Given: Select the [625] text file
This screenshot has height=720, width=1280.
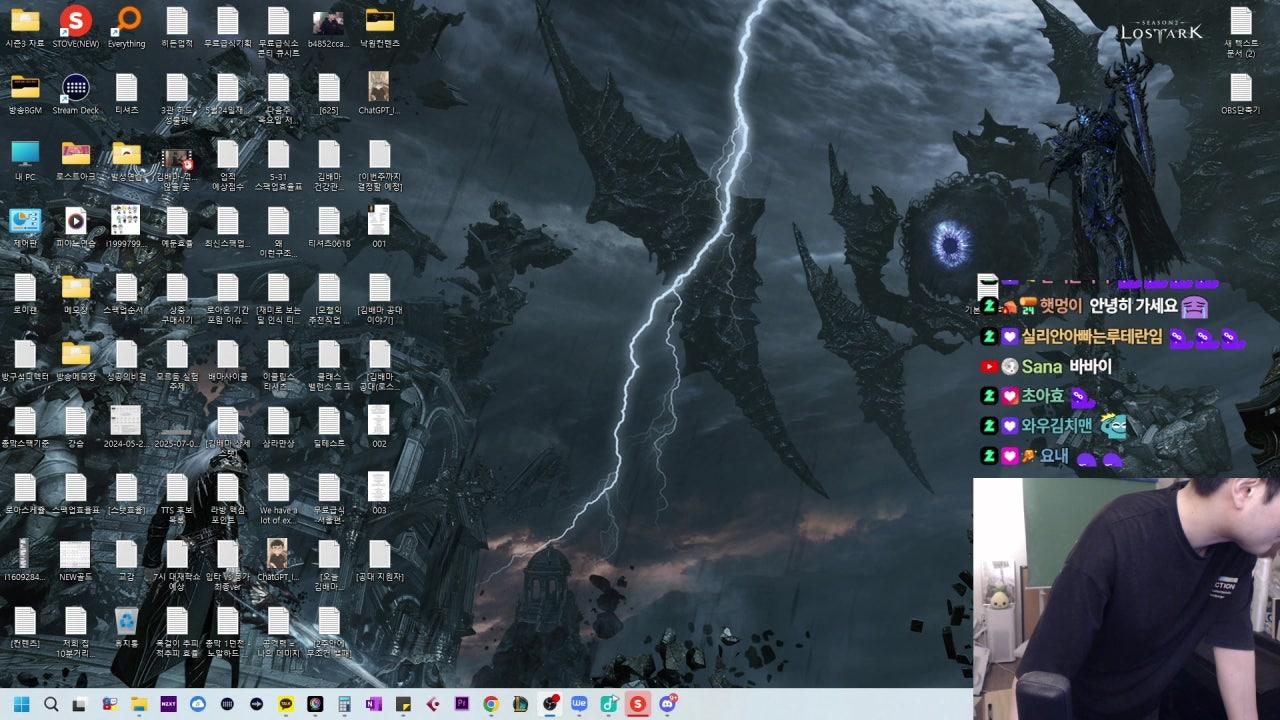Looking at the screenshot, I should (x=329, y=94).
